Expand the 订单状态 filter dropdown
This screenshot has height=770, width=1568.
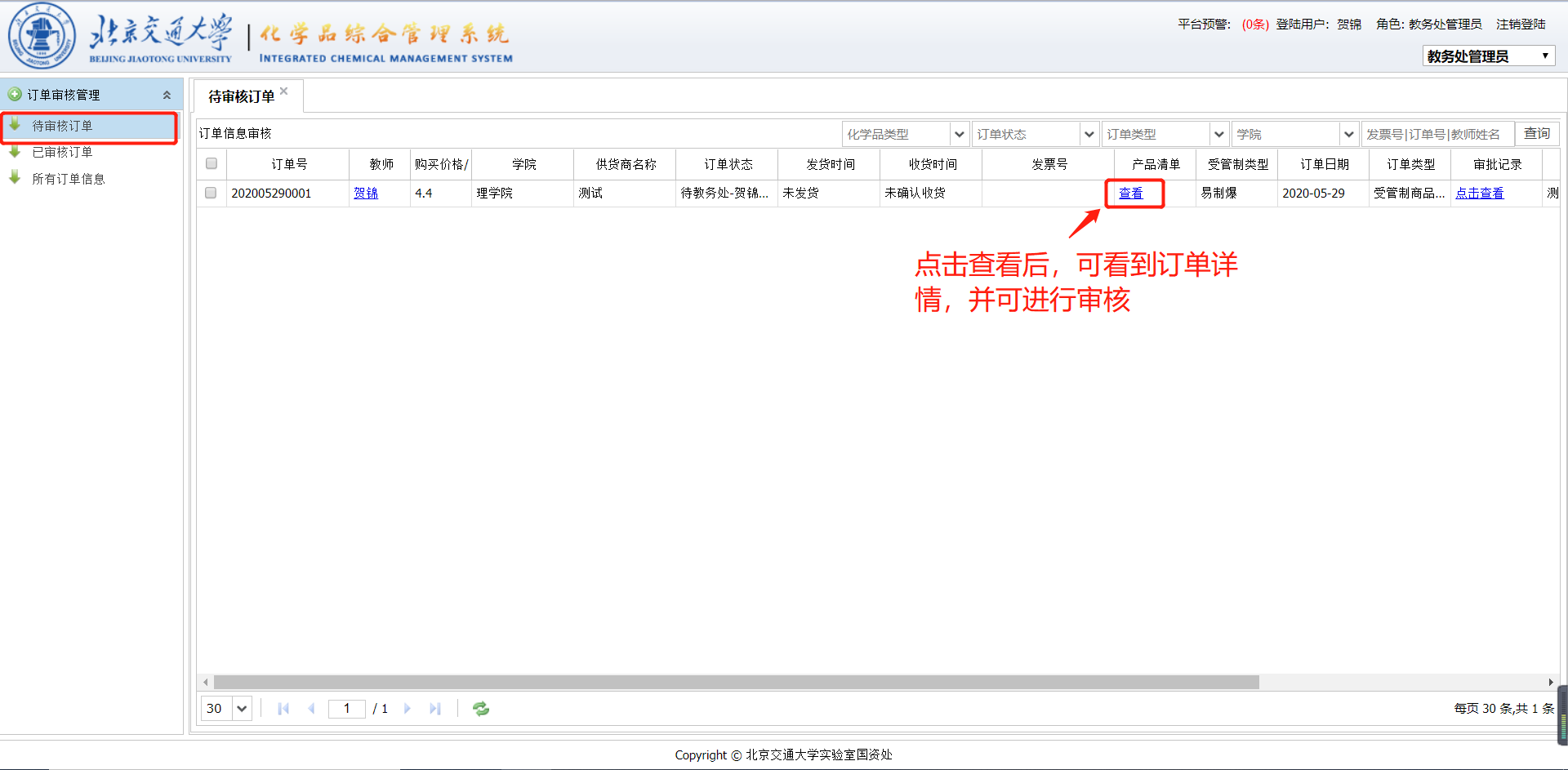(1089, 134)
